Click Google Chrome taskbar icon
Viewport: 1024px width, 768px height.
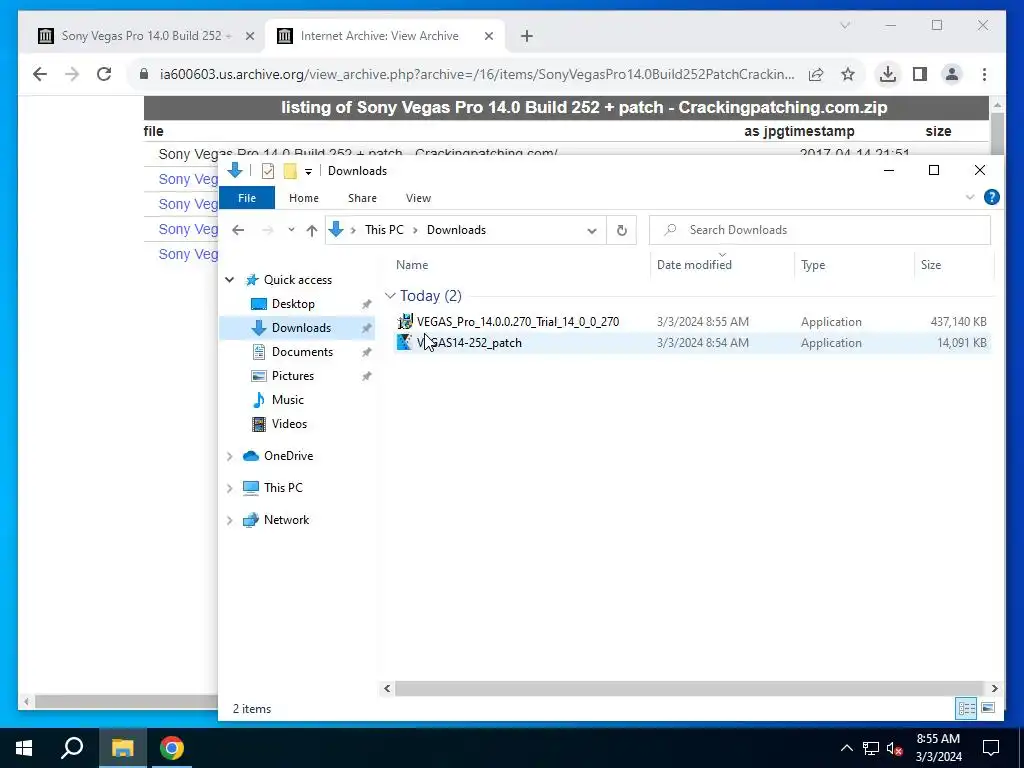point(172,748)
